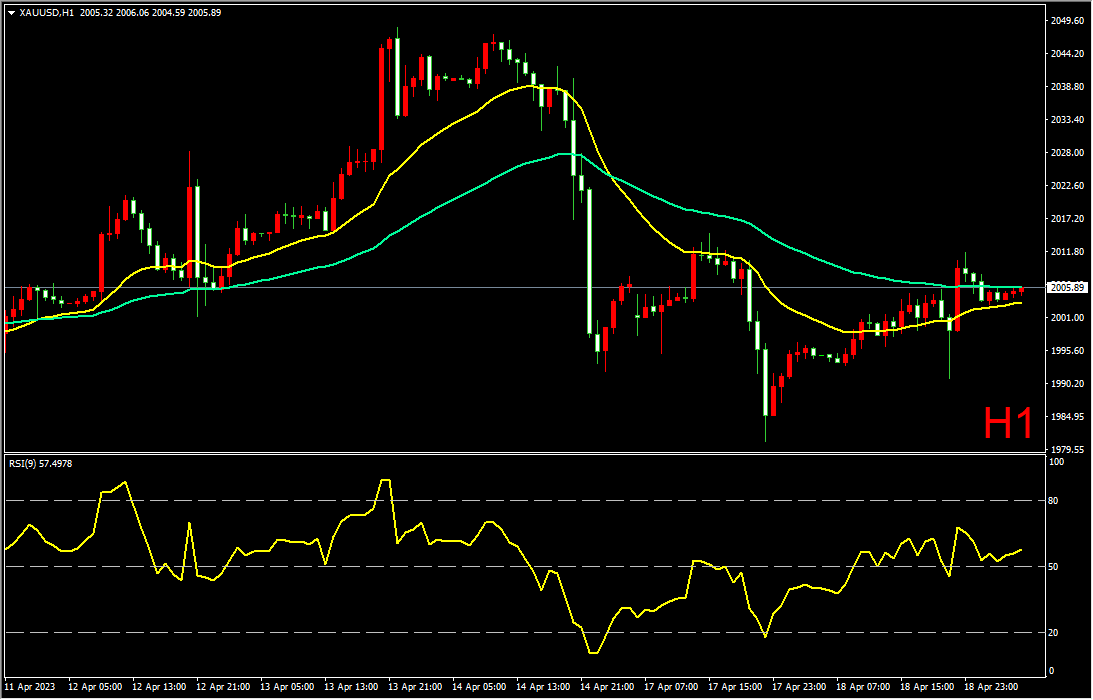Select the RSI scale 80 label

tap(1054, 501)
